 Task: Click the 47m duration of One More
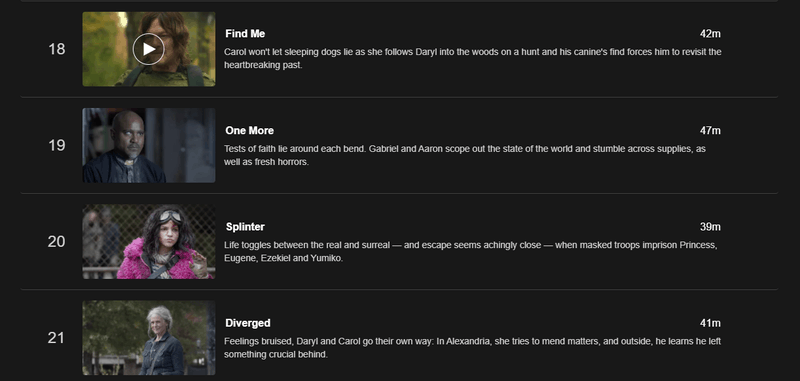coord(710,131)
